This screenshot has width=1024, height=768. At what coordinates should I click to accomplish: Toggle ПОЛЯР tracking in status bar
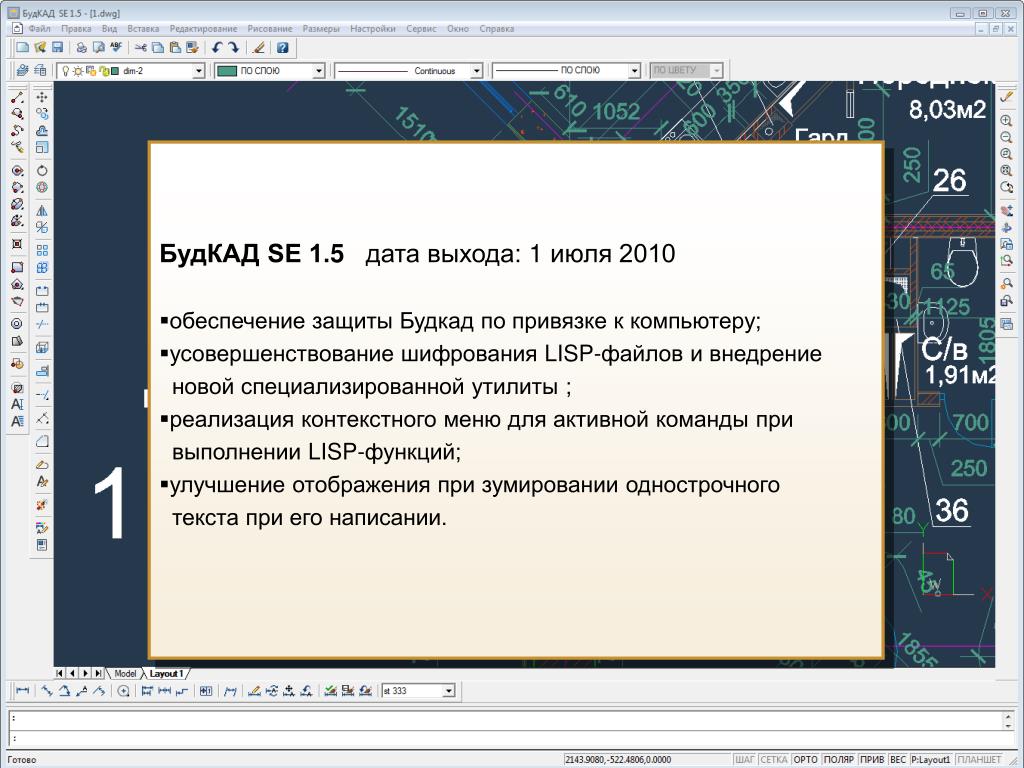click(x=839, y=760)
